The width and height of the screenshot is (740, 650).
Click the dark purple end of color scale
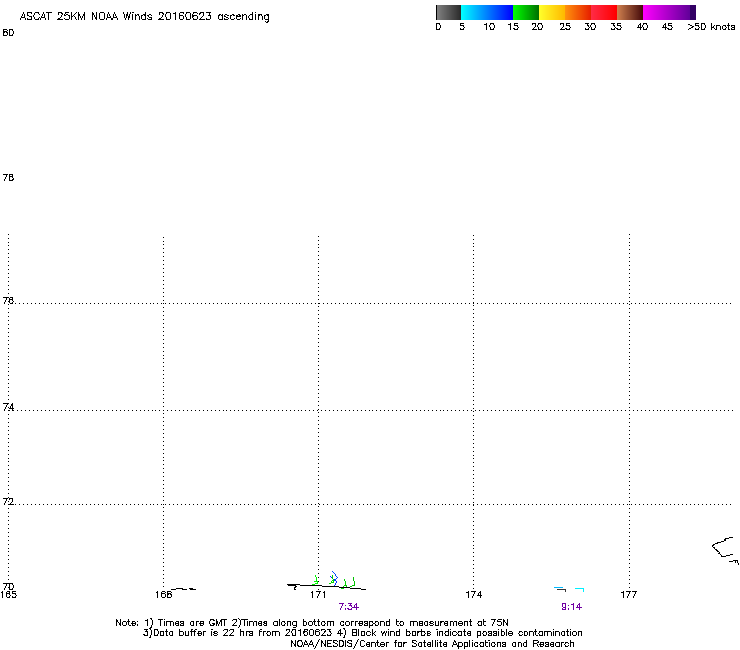coord(691,12)
